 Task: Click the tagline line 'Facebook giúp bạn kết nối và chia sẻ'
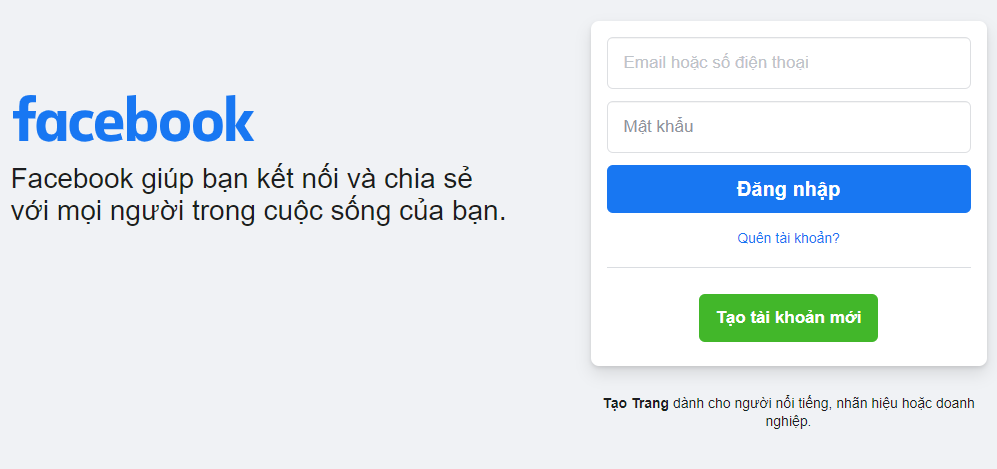[242, 180]
